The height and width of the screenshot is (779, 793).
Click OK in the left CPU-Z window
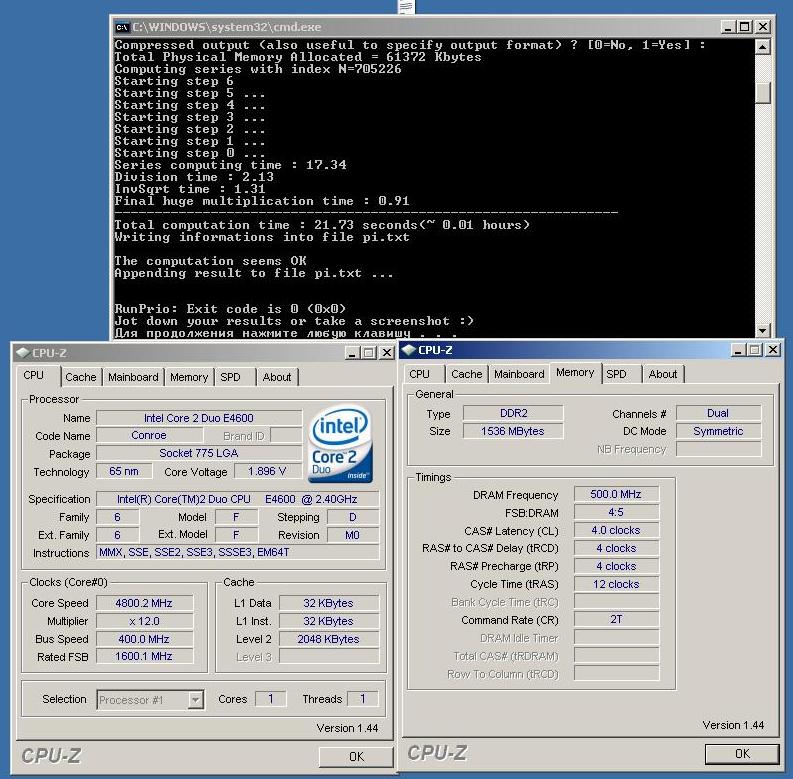pos(356,756)
